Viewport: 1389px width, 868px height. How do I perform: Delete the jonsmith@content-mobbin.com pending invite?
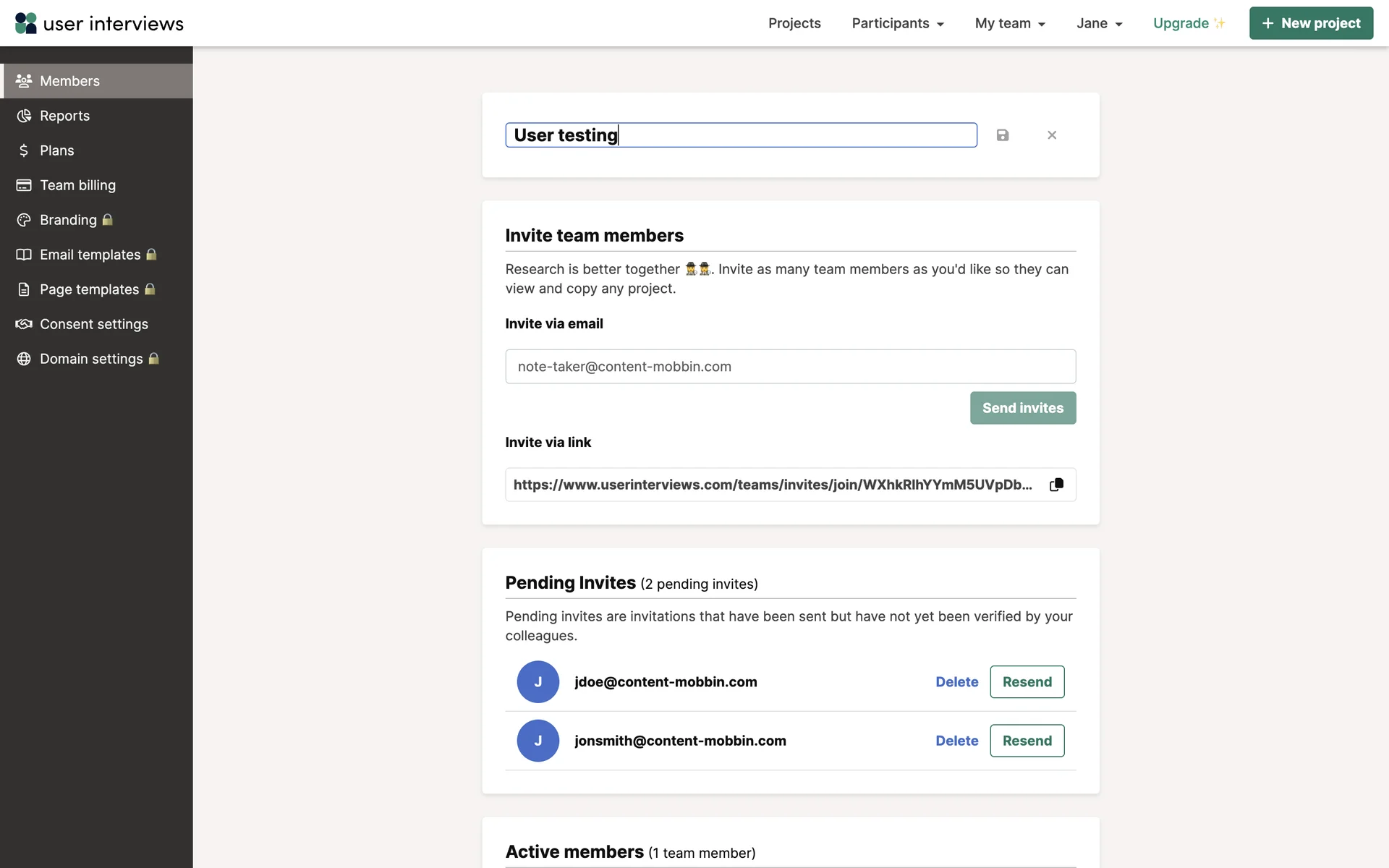(x=956, y=741)
